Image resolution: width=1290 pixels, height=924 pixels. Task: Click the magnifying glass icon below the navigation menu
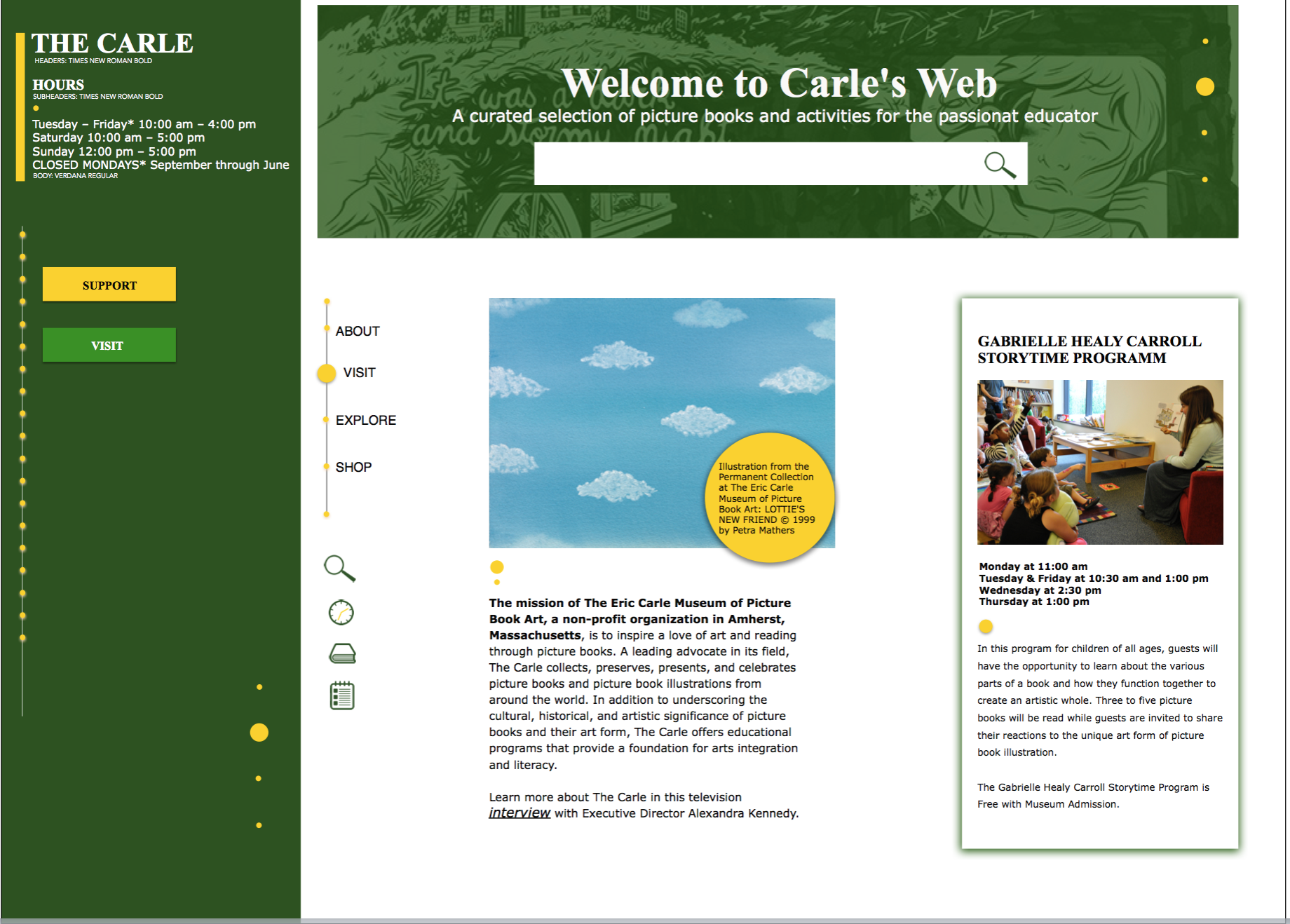coord(339,568)
